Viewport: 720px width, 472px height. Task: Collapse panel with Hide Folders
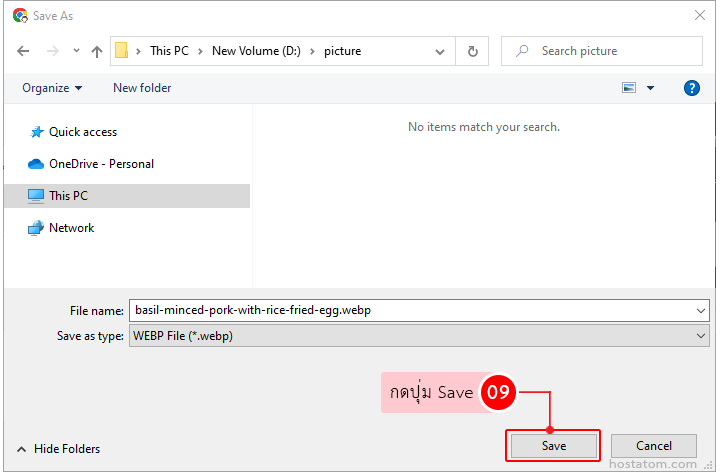pos(58,449)
